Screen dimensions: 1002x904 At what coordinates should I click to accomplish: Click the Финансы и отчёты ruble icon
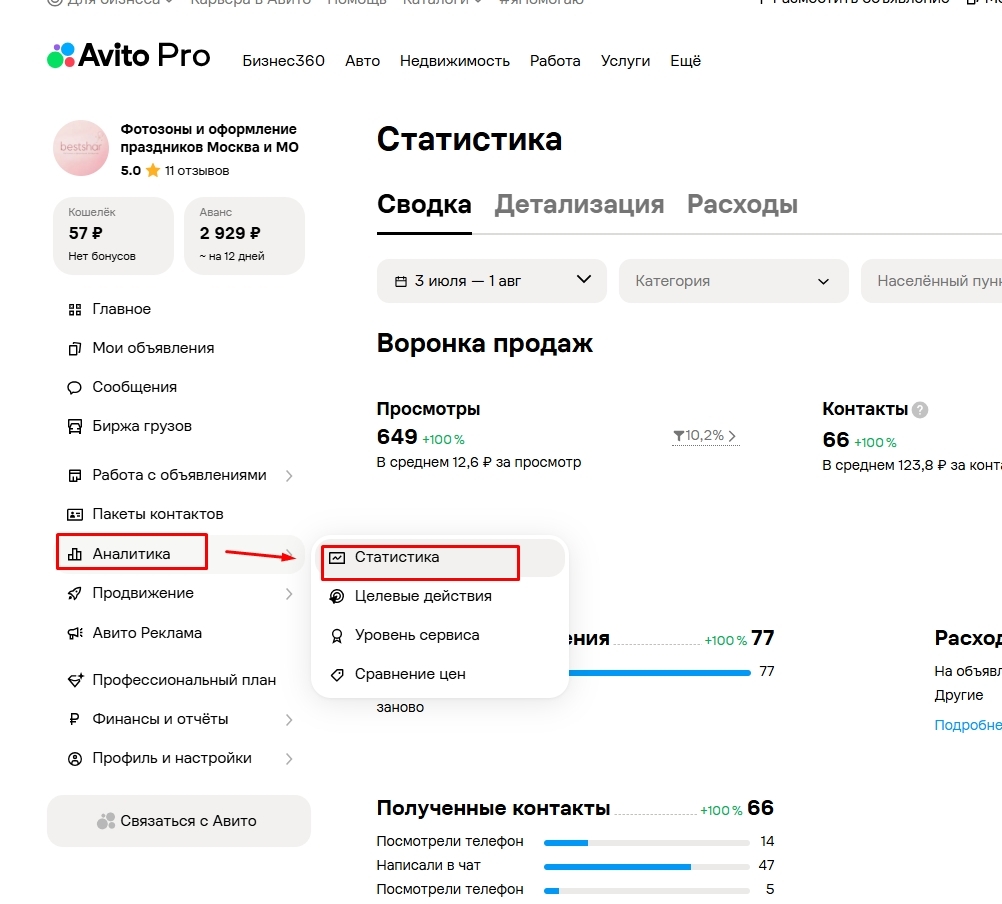pyautogui.click(x=74, y=719)
